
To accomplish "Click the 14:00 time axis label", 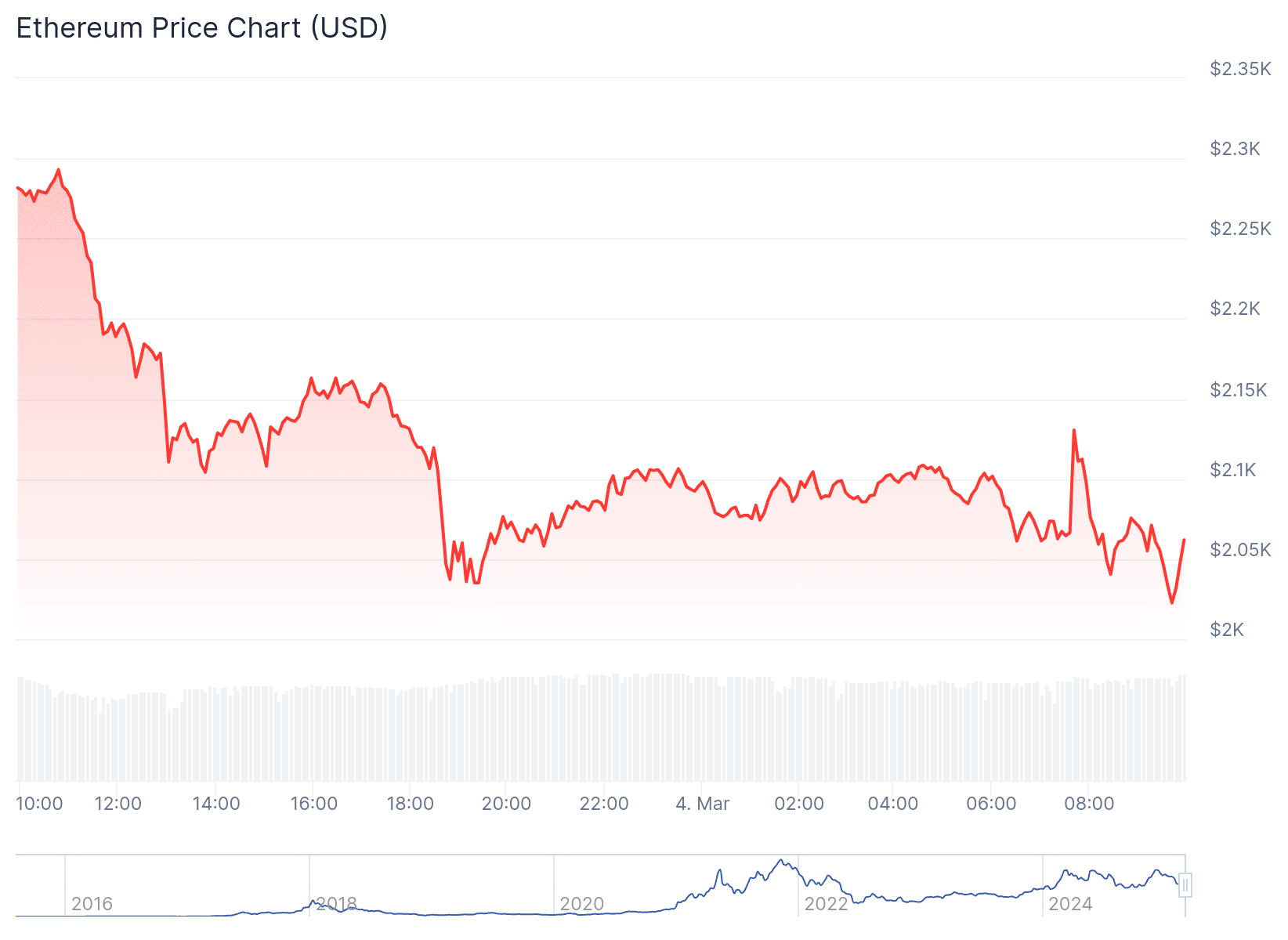I will pyautogui.click(x=216, y=804).
